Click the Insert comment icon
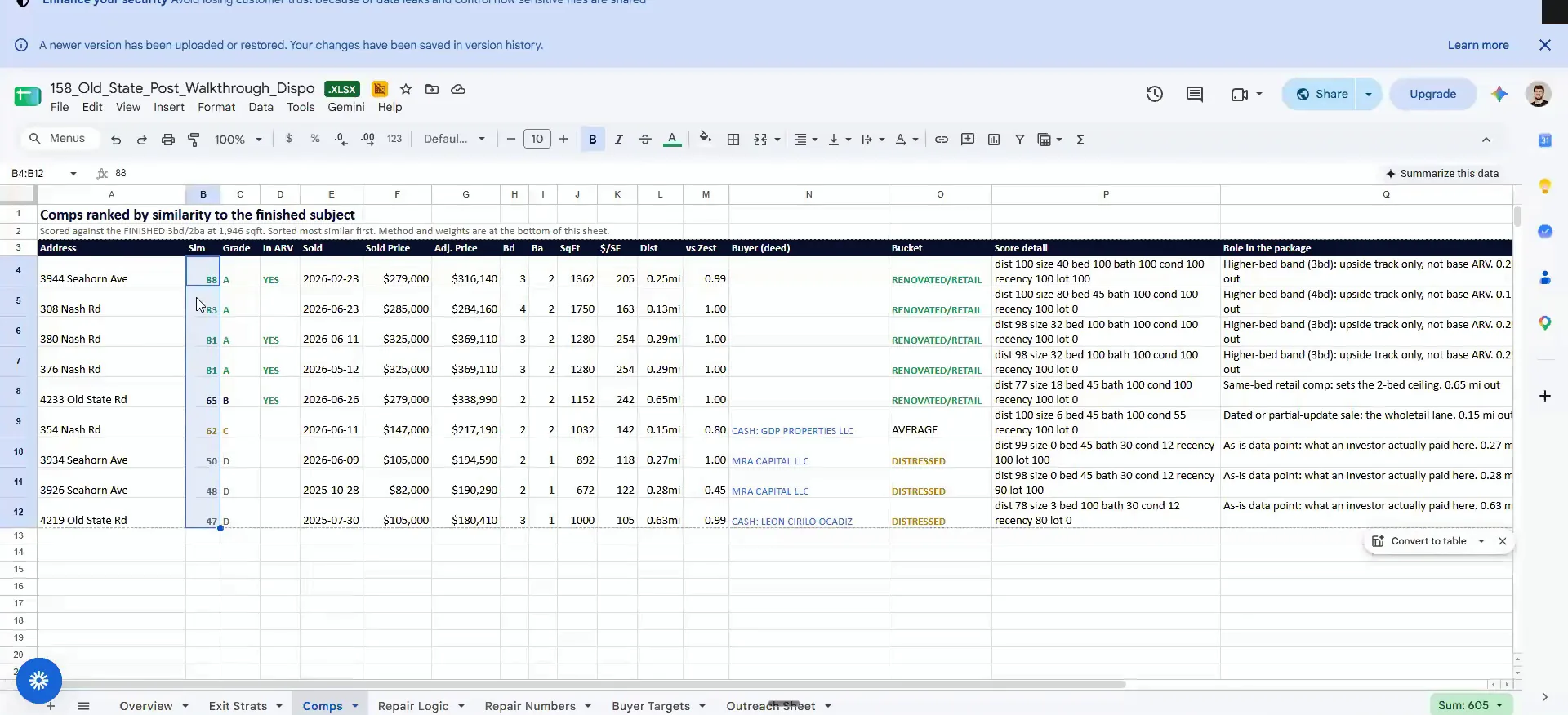The width and height of the screenshot is (1568, 715). [x=968, y=140]
